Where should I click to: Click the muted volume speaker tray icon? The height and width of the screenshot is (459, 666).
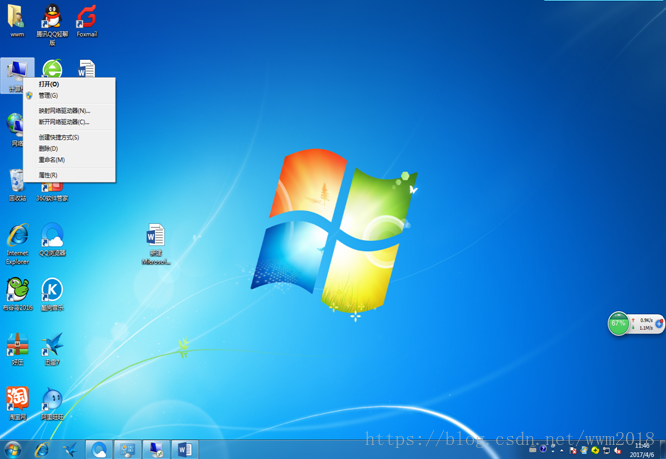pyautogui.click(x=618, y=451)
